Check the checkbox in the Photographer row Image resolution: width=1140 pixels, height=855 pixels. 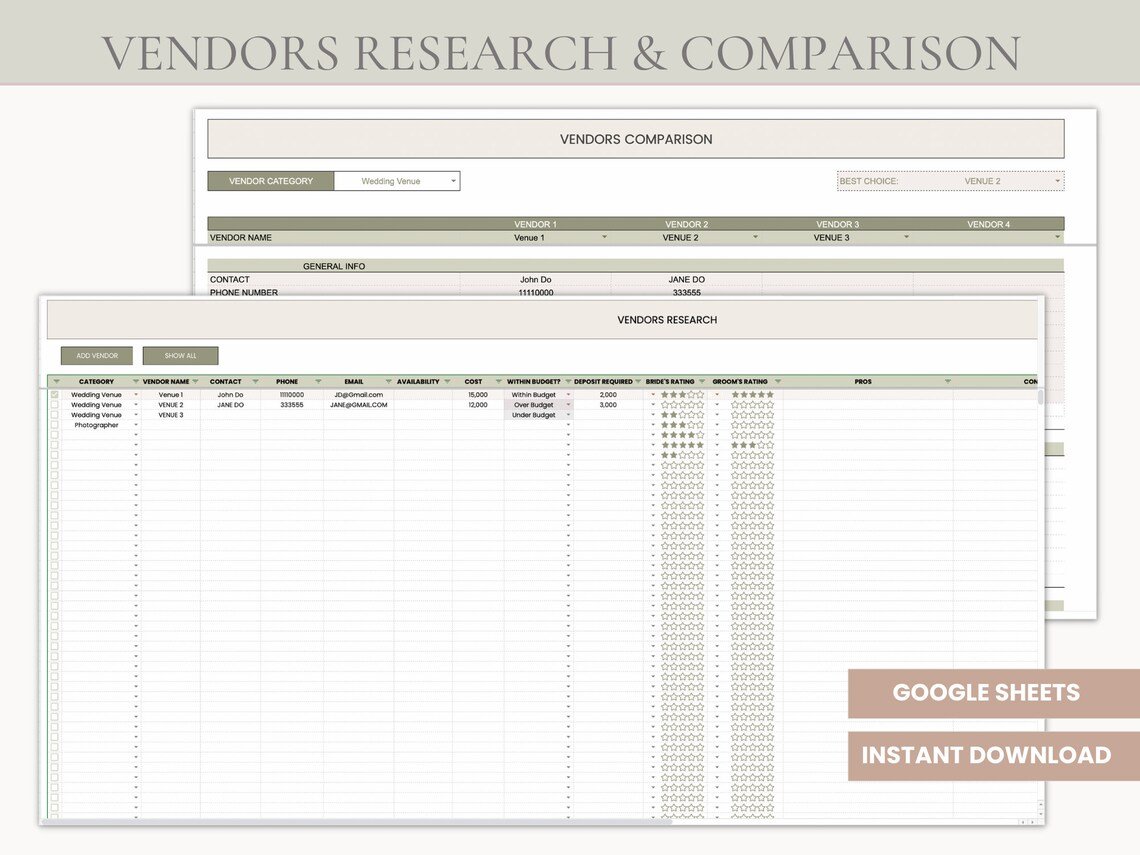54,425
